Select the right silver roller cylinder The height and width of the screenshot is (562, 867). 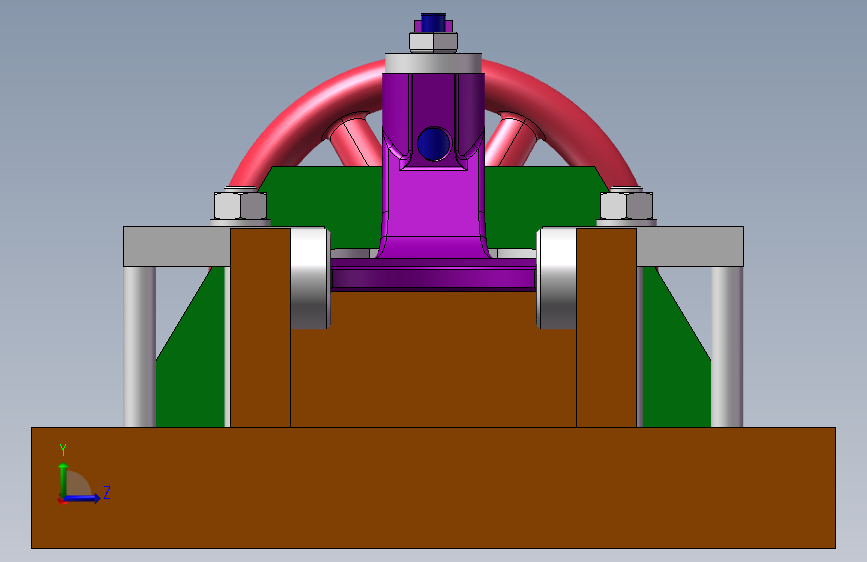(x=557, y=278)
